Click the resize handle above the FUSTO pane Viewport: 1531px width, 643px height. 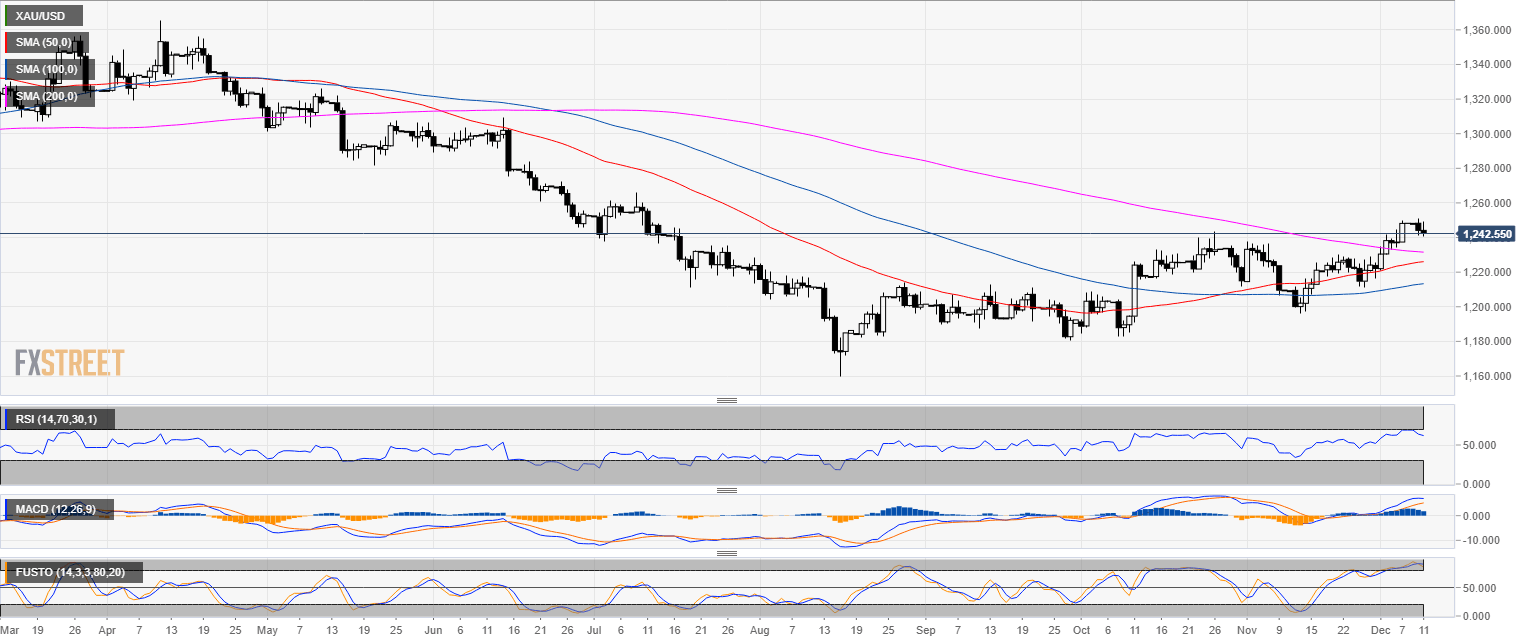pyautogui.click(x=727, y=553)
